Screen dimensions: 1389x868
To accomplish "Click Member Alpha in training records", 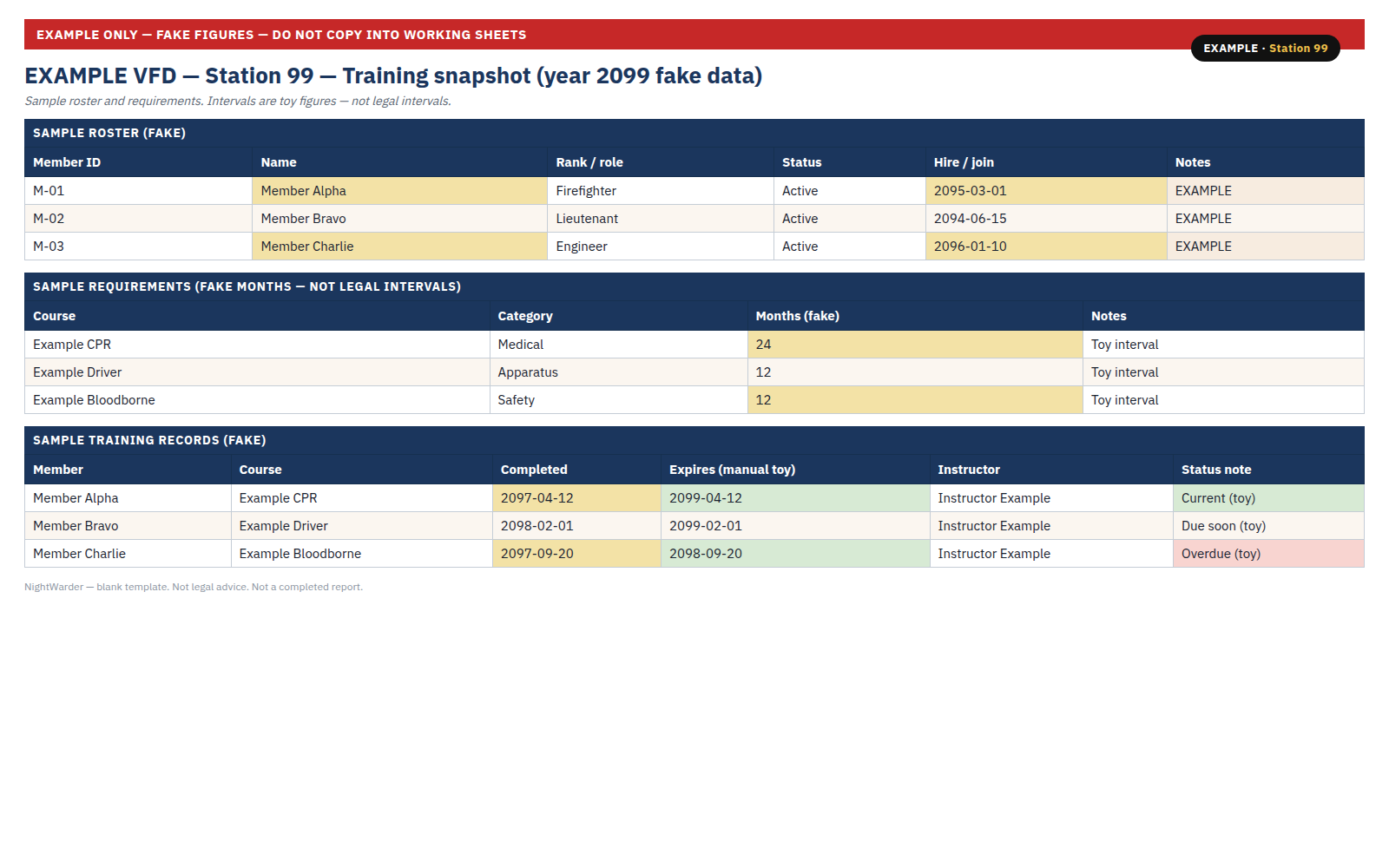I will click(128, 498).
